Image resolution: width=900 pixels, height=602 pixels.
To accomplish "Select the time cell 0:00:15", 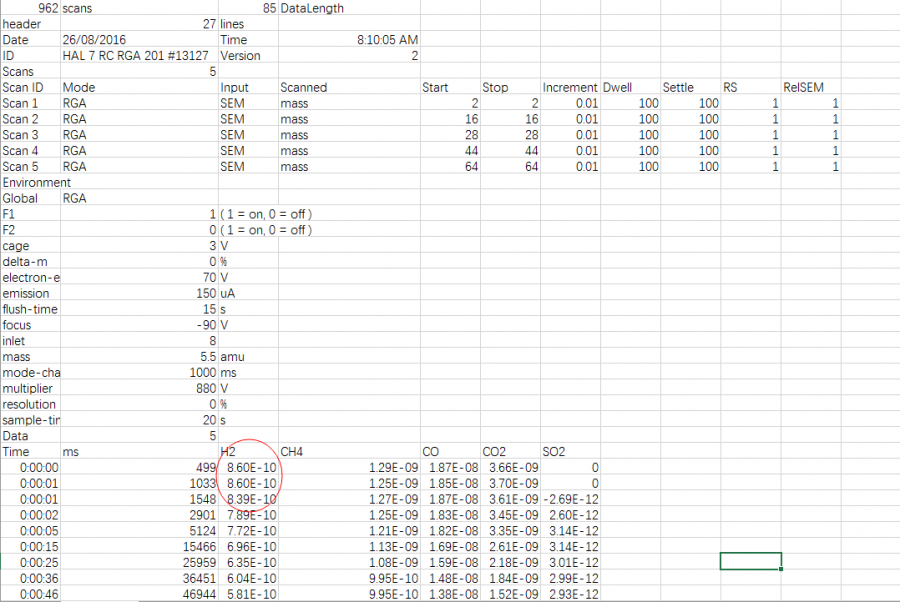I will coord(30,547).
